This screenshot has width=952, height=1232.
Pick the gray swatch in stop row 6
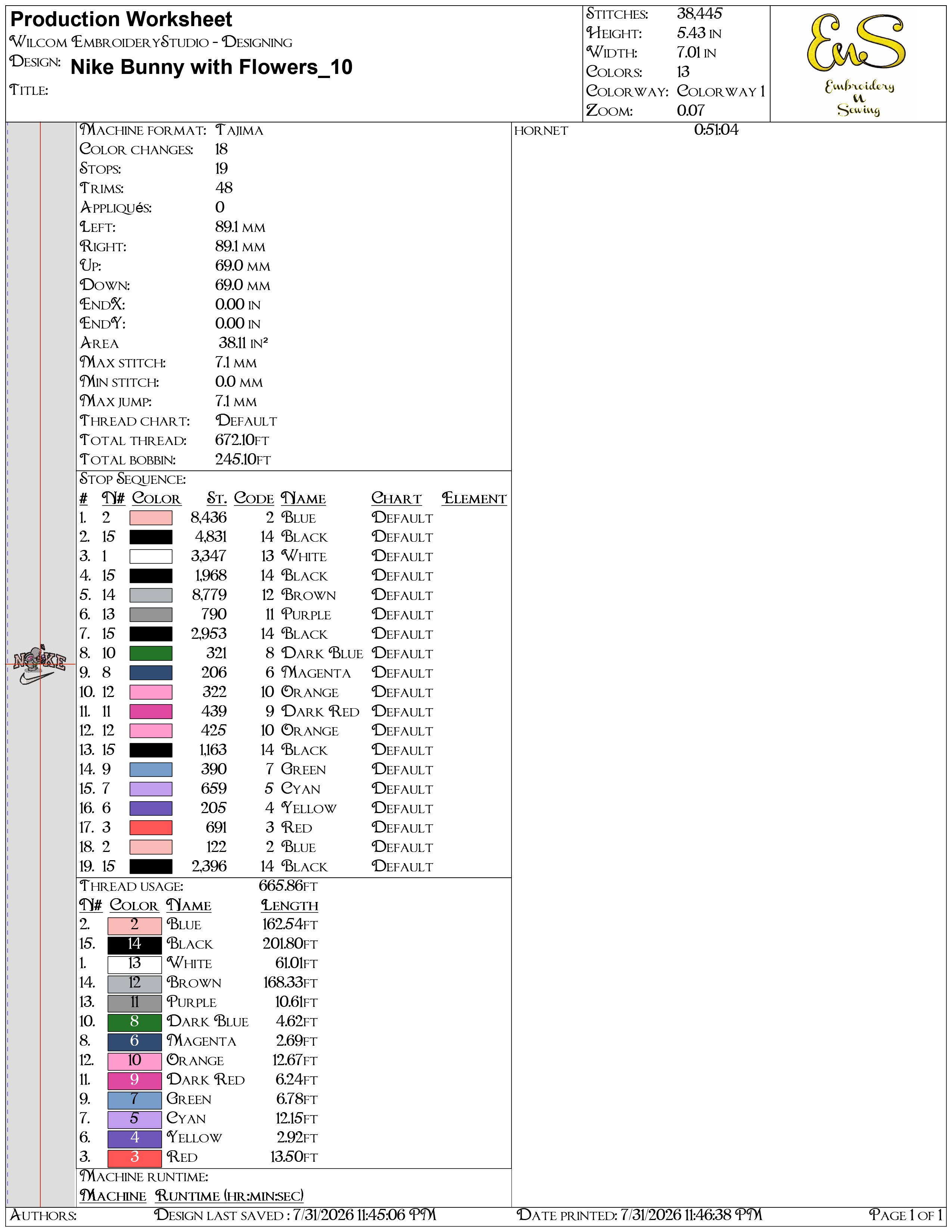pyautogui.click(x=150, y=615)
